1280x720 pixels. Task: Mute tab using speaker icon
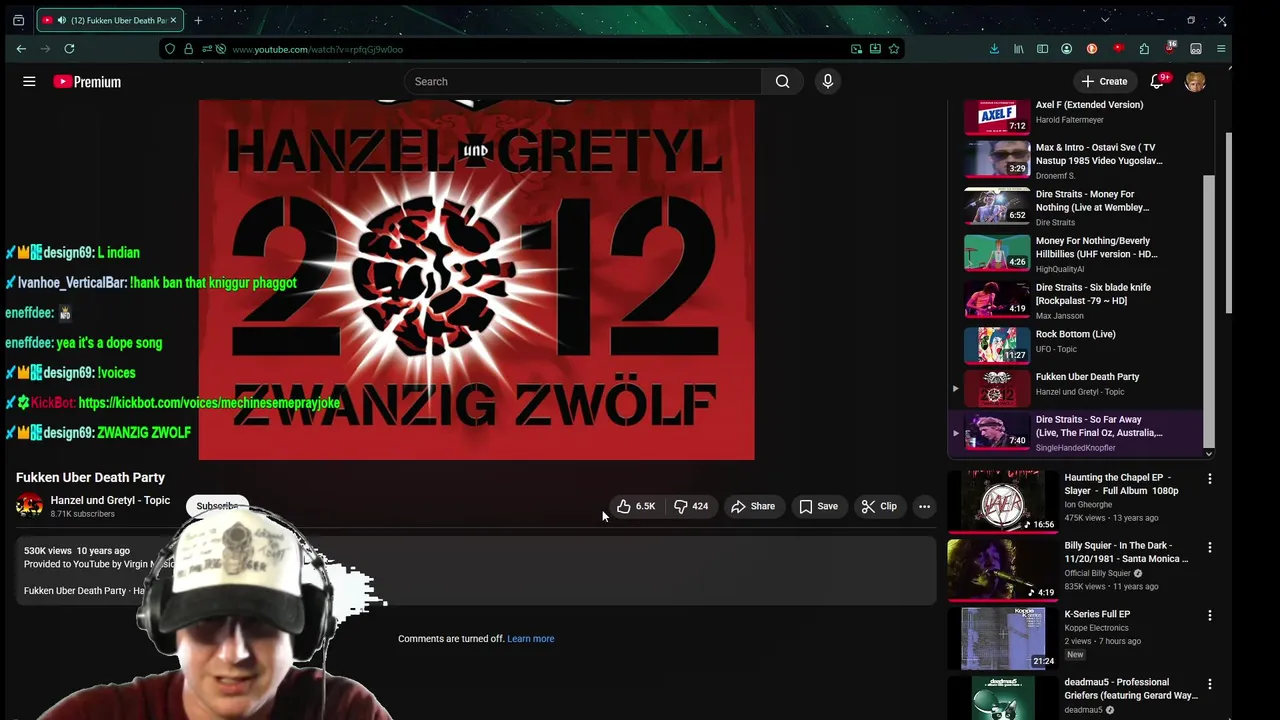62,20
